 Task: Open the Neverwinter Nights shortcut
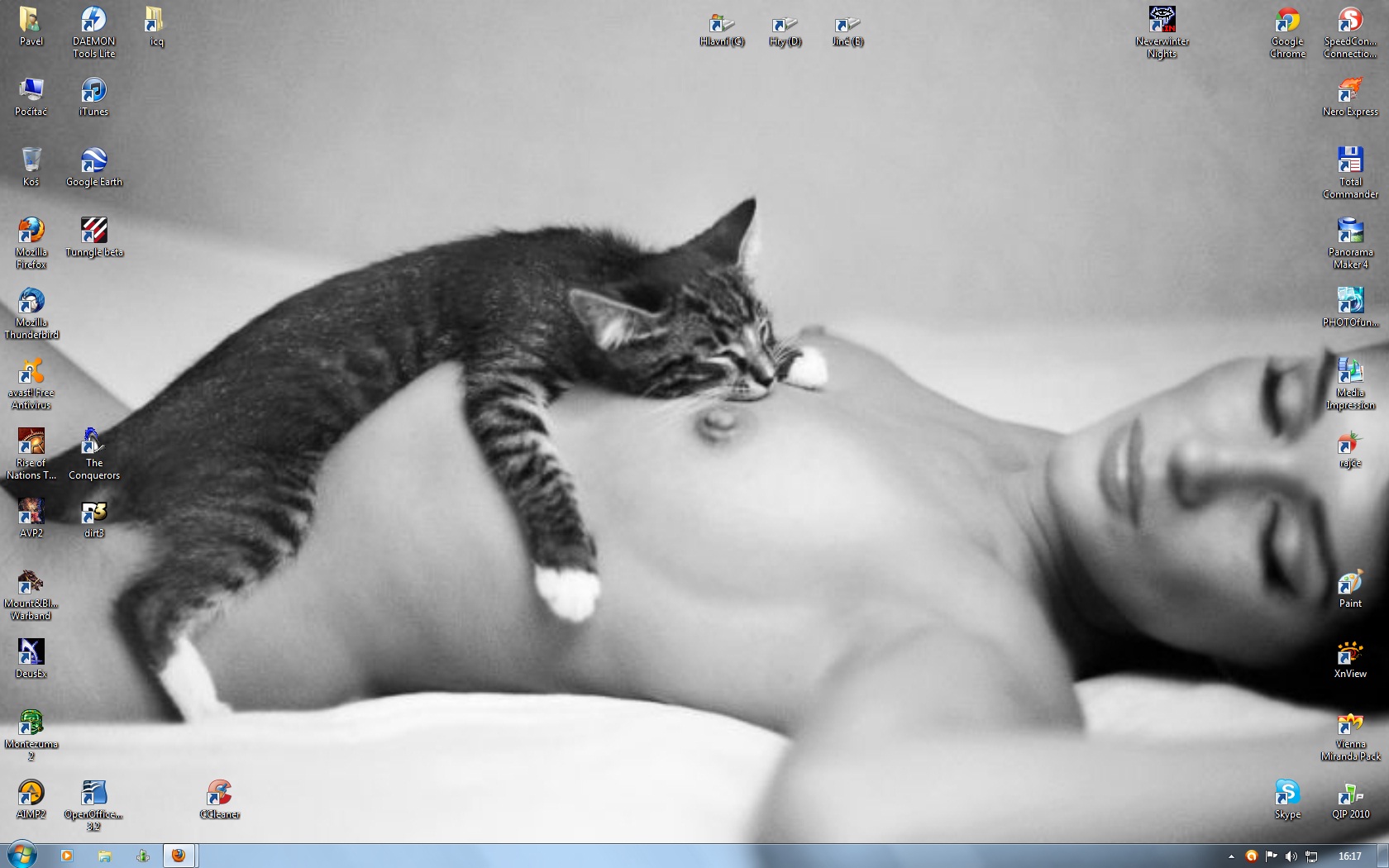pyautogui.click(x=1162, y=21)
